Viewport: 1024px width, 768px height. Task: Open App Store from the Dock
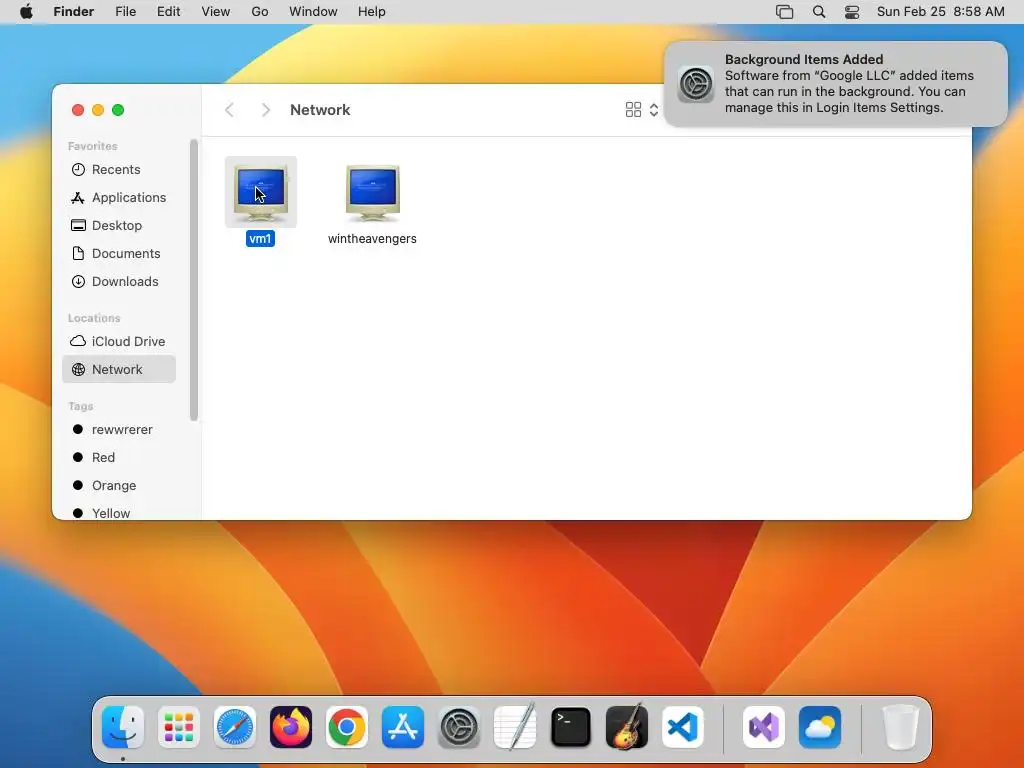[403, 727]
